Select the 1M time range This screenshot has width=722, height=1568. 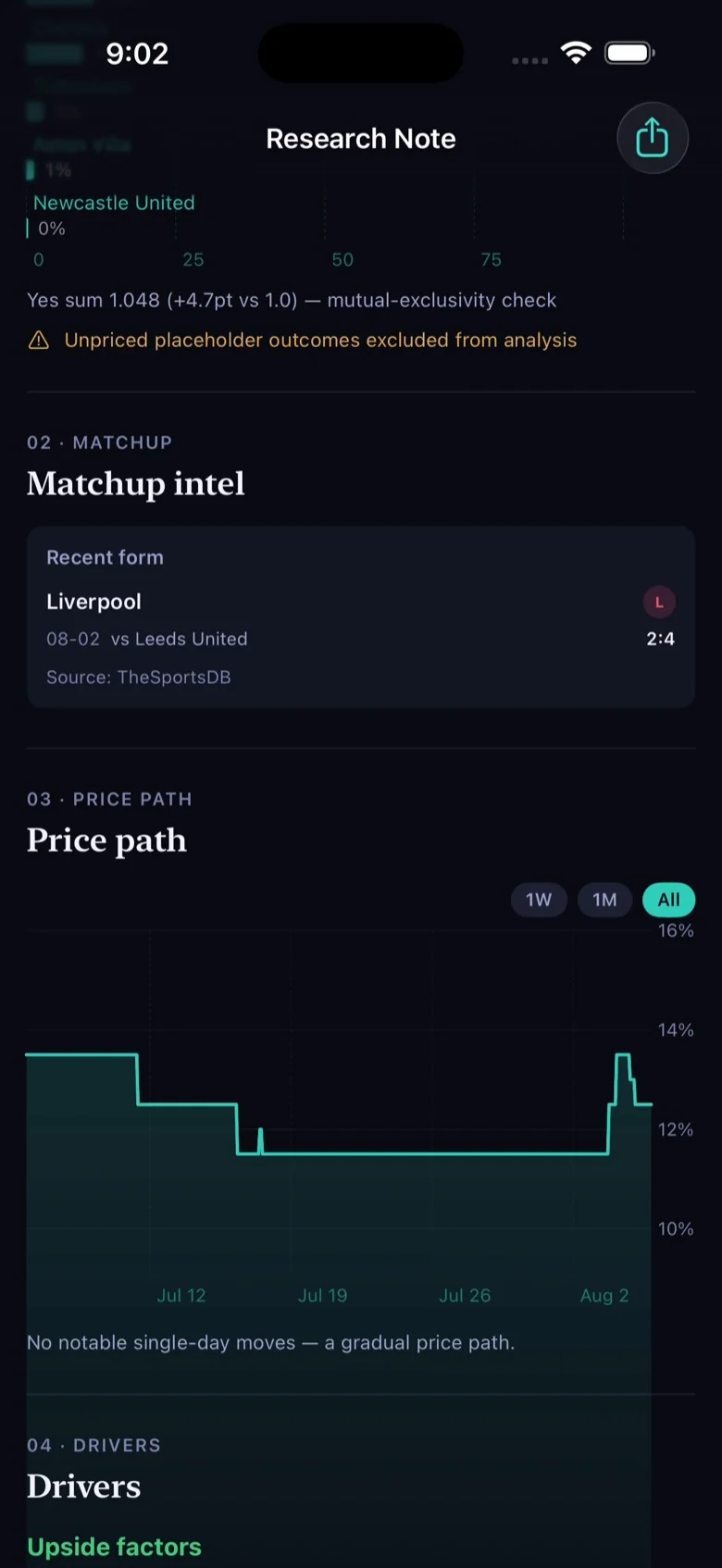pos(604,900)
